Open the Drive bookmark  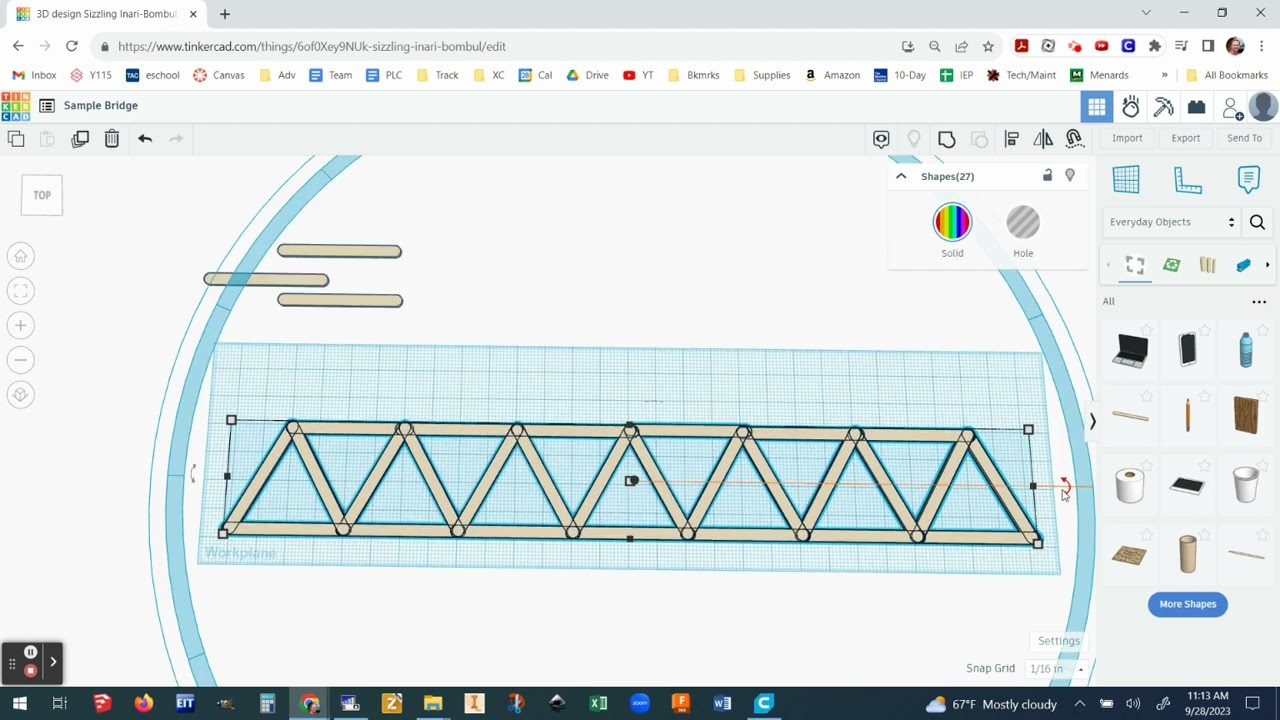(587, 75)
